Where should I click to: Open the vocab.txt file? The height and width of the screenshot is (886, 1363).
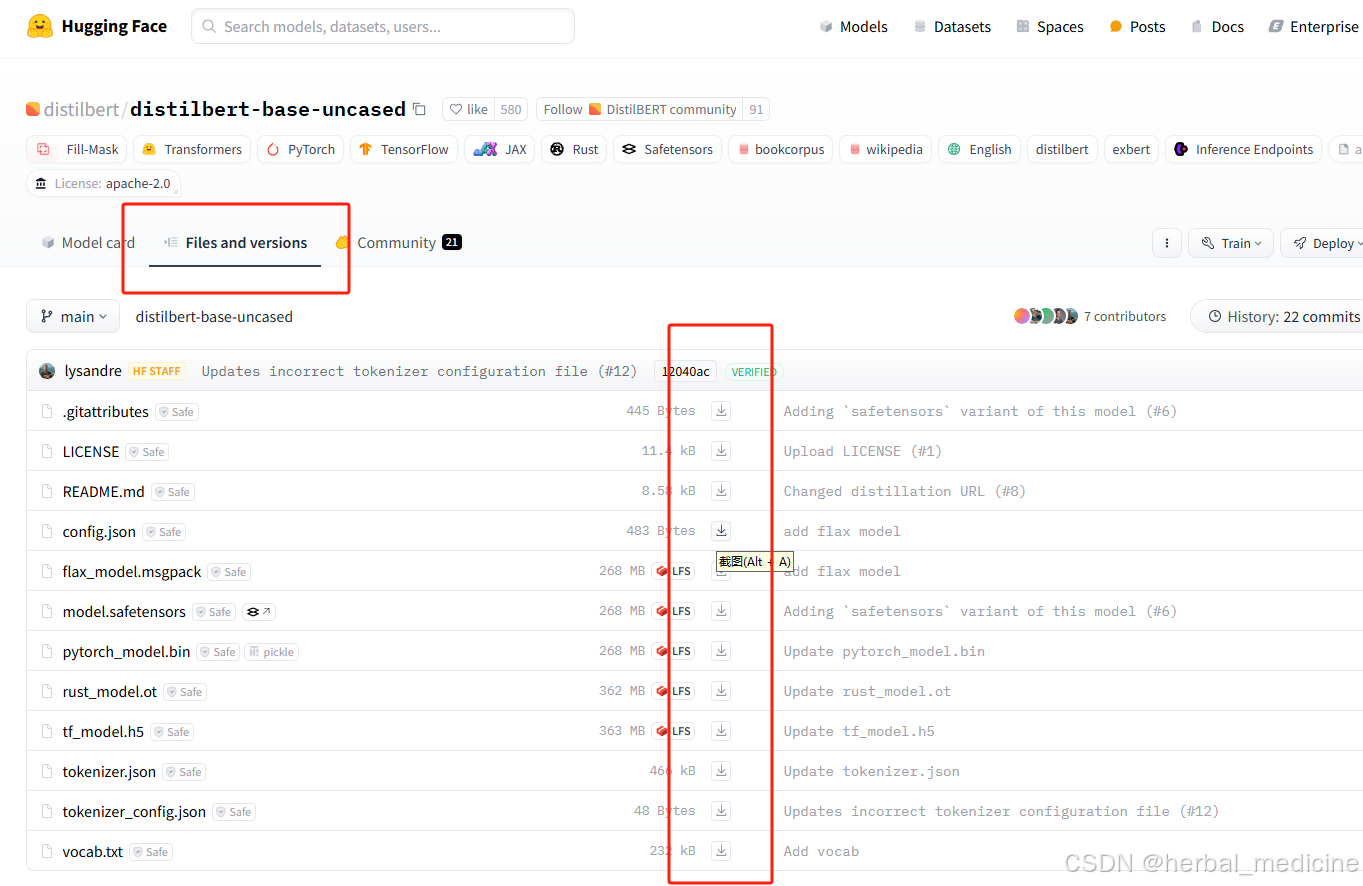tap(93, 852)
